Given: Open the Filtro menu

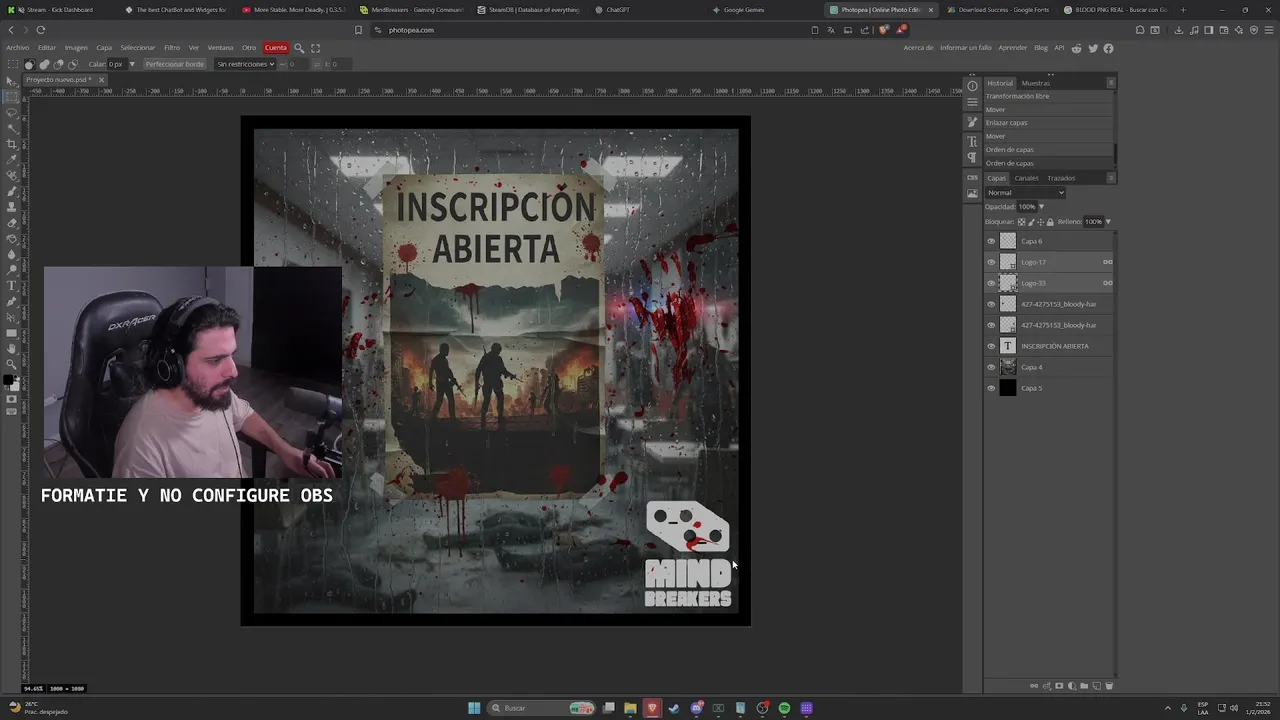Looking at the screenshot, I should 172,48.
